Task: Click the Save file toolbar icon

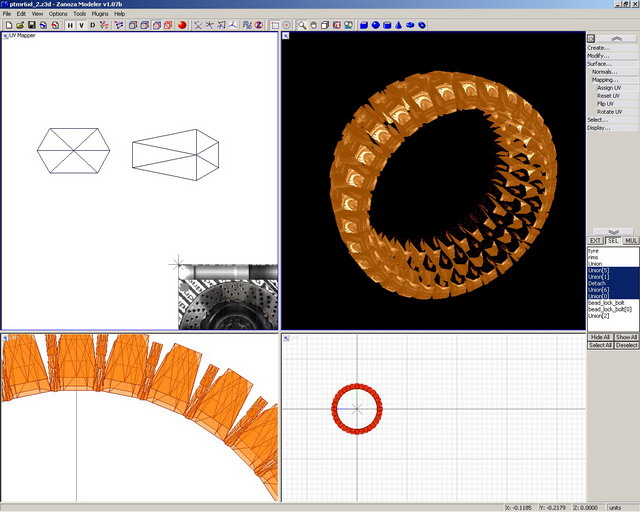Action: 32,25
